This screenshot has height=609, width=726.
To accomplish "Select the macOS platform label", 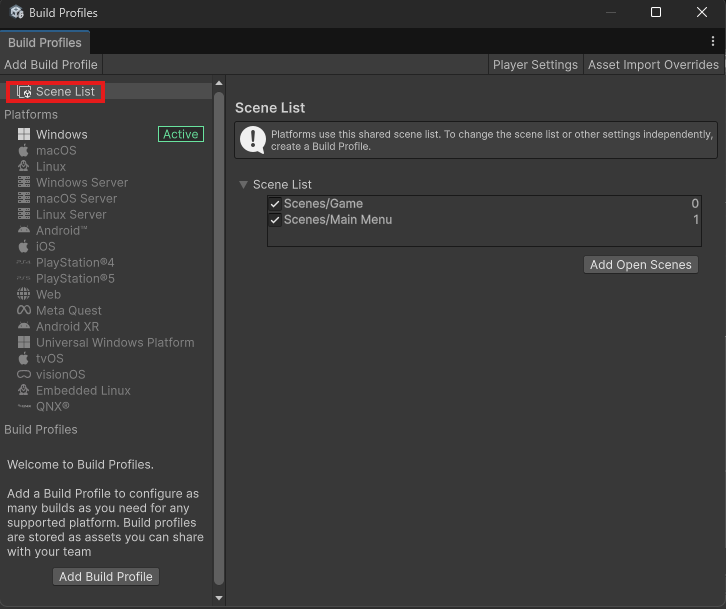I will click(x=56, y=151).
